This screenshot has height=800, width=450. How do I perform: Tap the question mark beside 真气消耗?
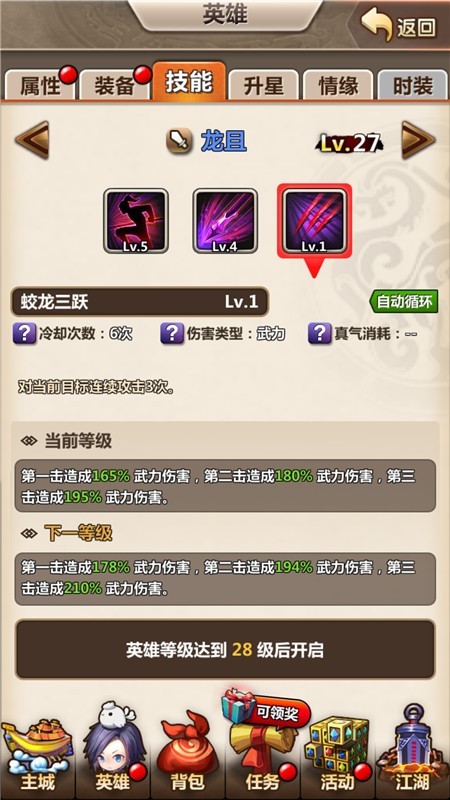click(320, 334)
